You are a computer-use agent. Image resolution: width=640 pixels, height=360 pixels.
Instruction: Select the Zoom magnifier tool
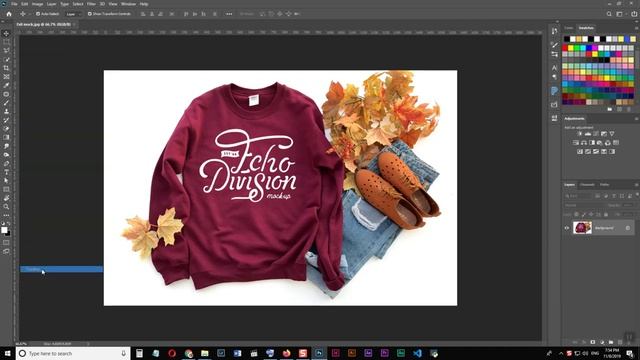pyautogui.click(x=6, y=207)
